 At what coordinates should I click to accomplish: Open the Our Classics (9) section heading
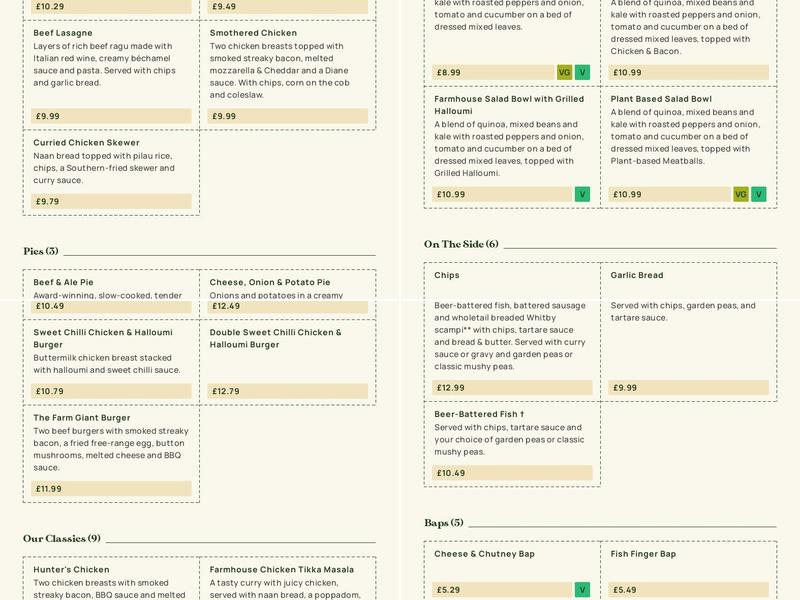[62, 538]
